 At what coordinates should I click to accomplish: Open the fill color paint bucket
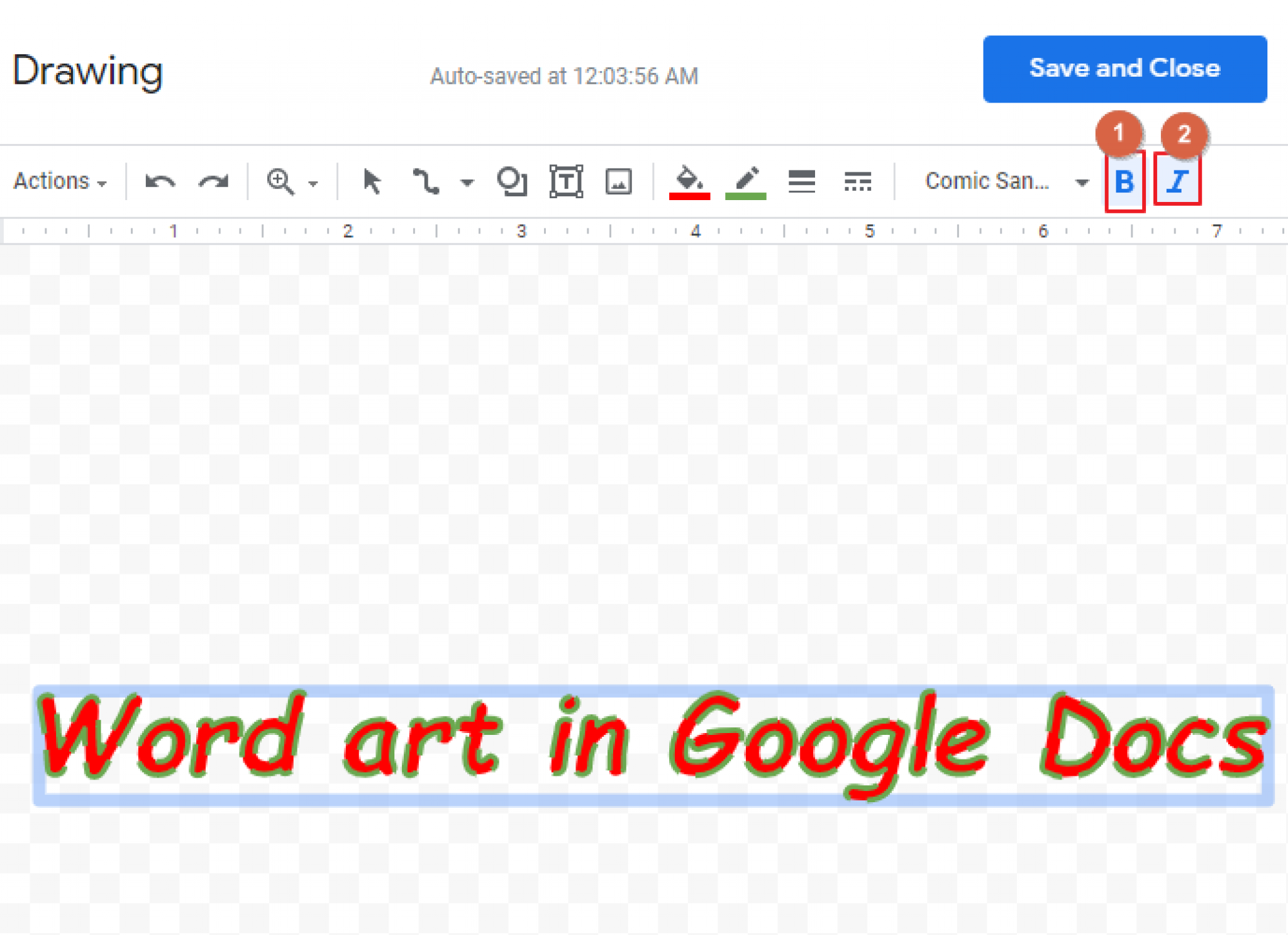[689, 182]
